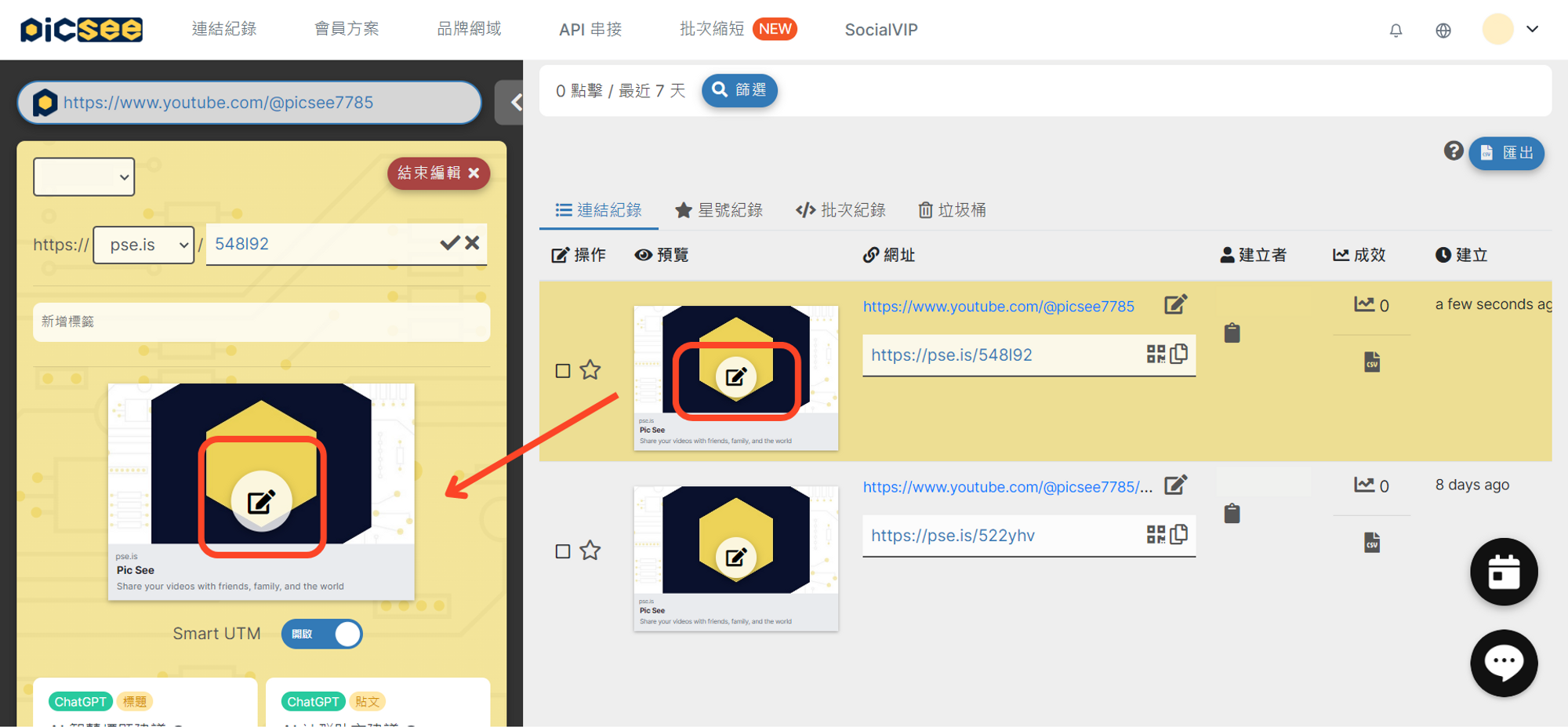Click the 匯出 export button
This screenshot has height=727, width=1568.
click(x=1506, y=153)
